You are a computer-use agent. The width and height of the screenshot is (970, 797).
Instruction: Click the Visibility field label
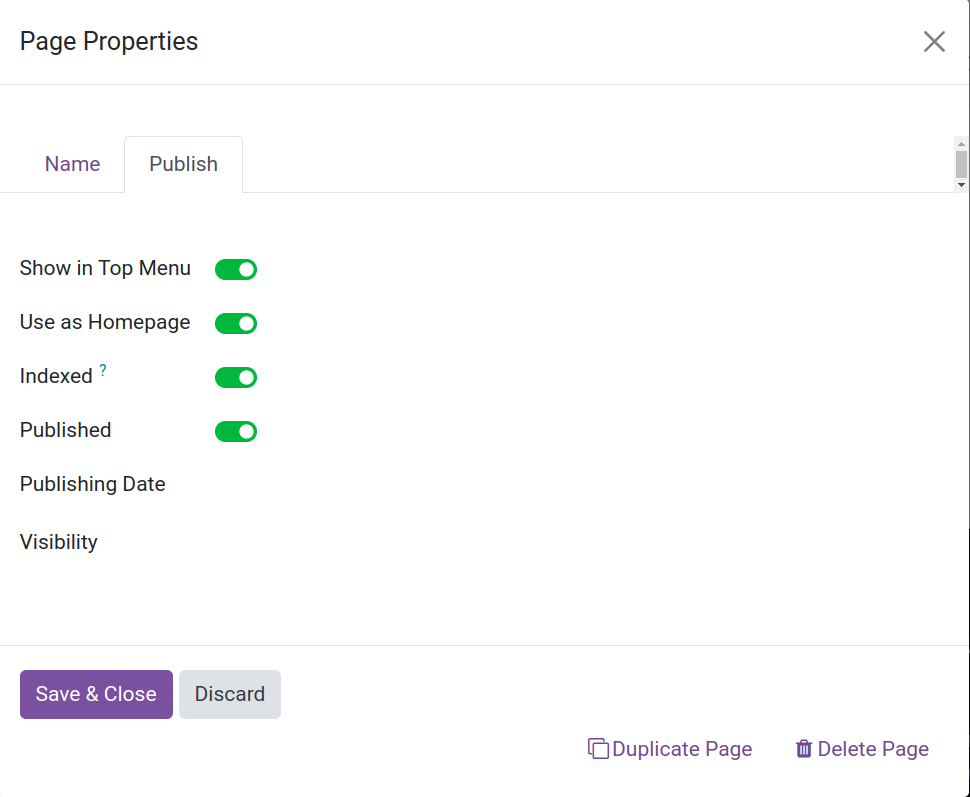click(x=59, y=542)
